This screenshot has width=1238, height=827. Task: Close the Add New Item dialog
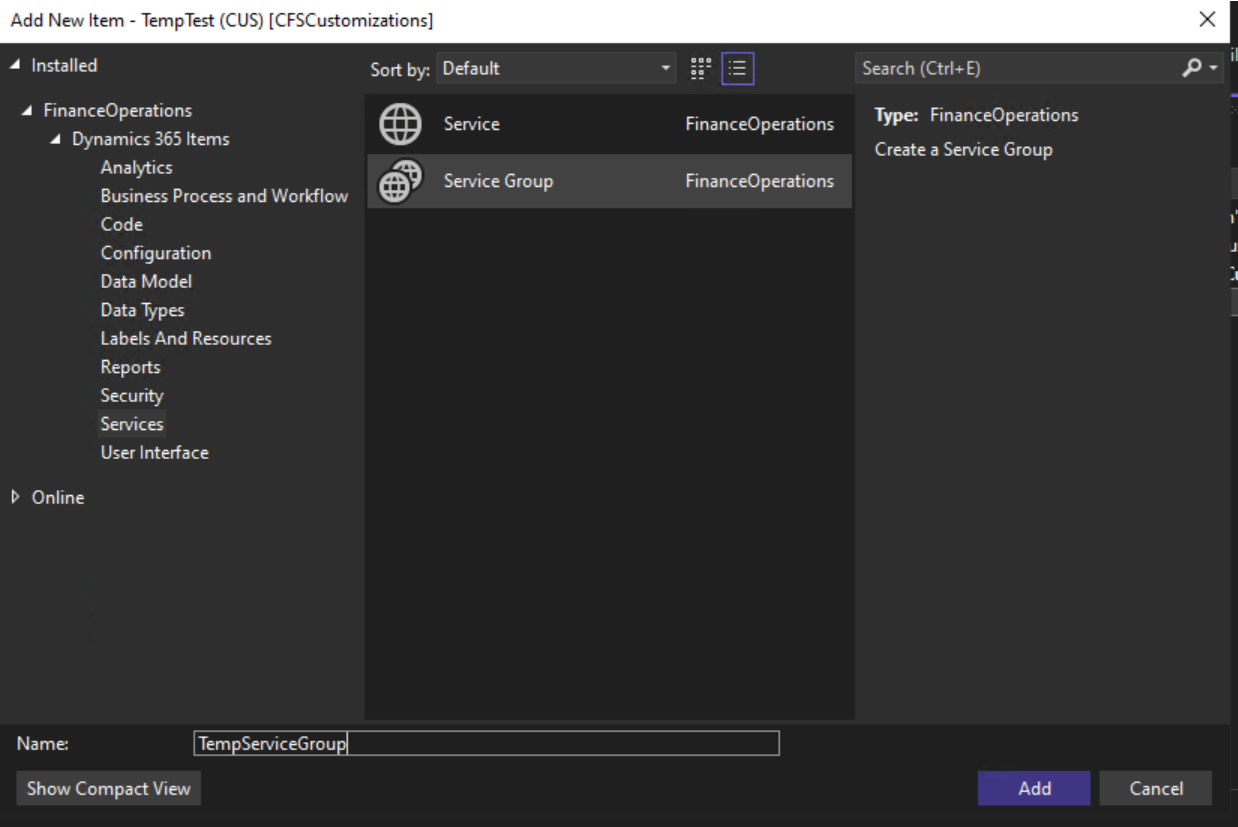click(1207, 20)
